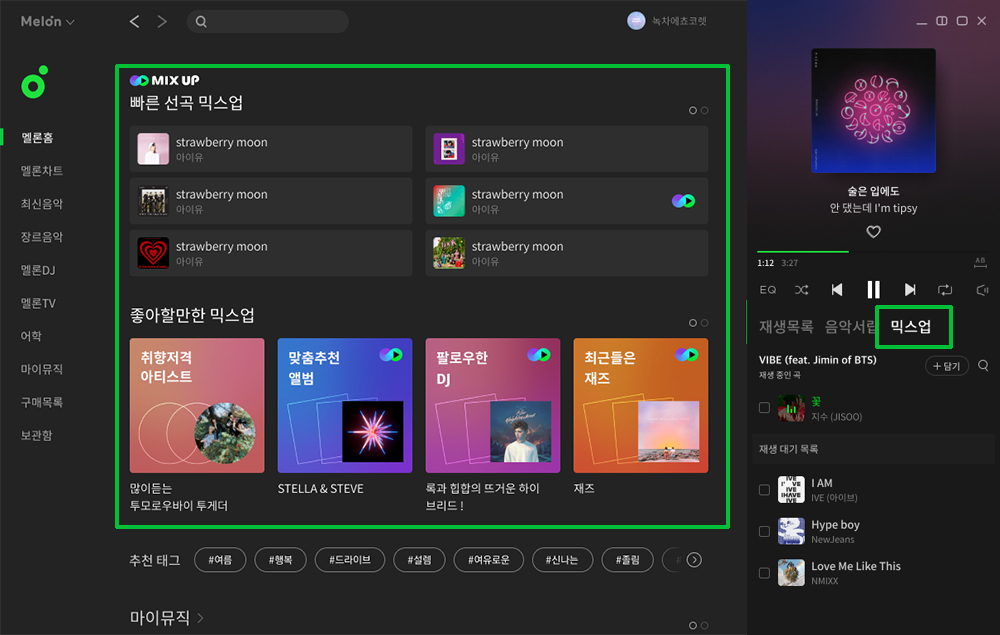Play the 최근들은 재즈 mix-up card
This screenshot has width=1000, height=635.
tap(687, 355)
